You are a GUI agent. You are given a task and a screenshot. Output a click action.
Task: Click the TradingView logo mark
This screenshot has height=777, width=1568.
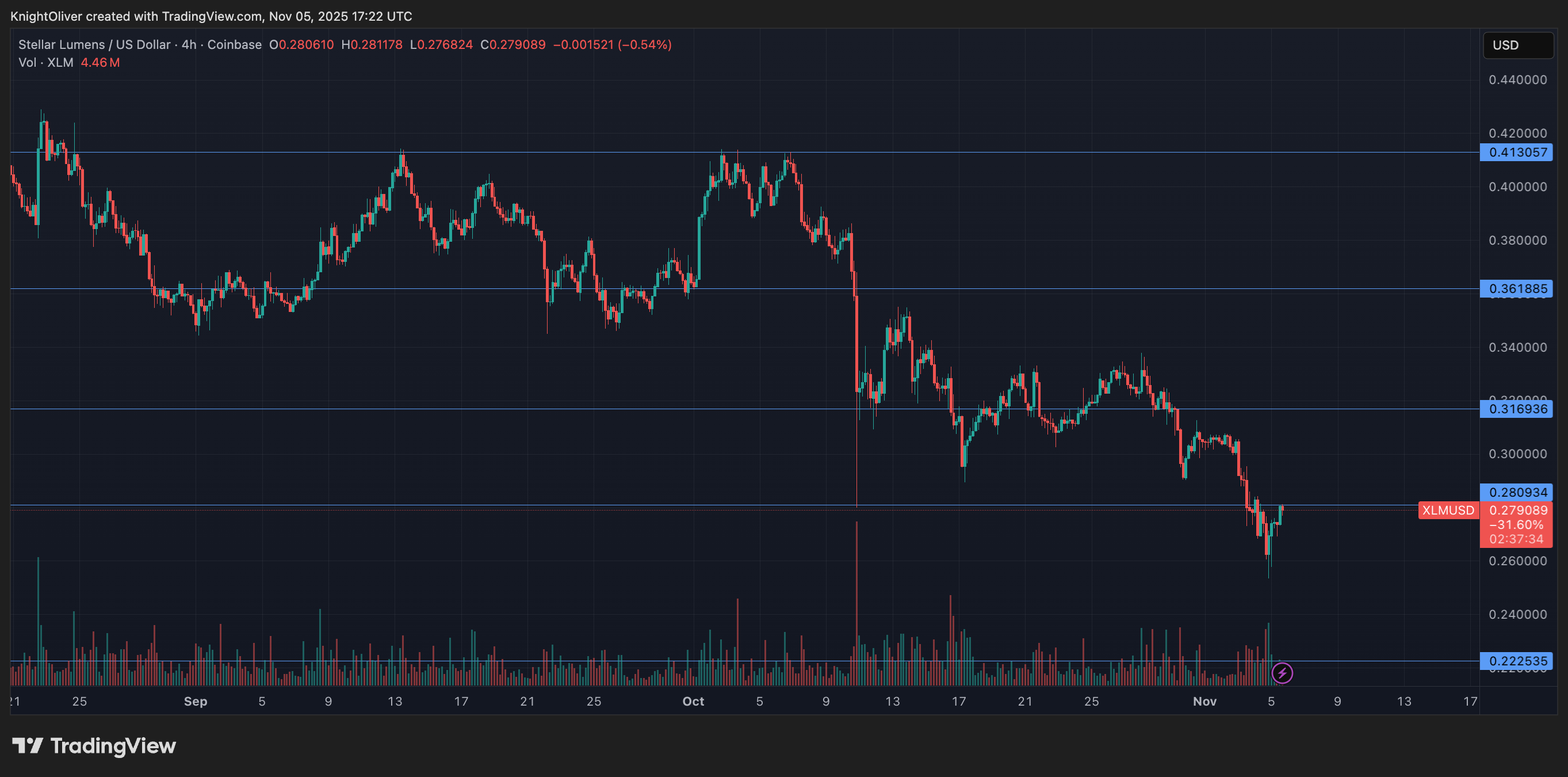click(x=28, y=745)
